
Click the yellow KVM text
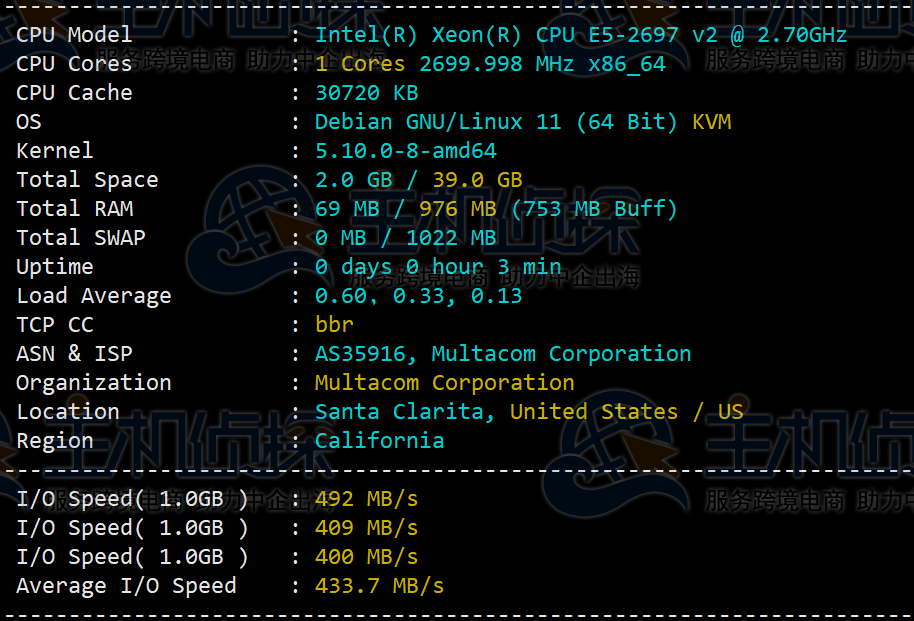tap(711, 122)
